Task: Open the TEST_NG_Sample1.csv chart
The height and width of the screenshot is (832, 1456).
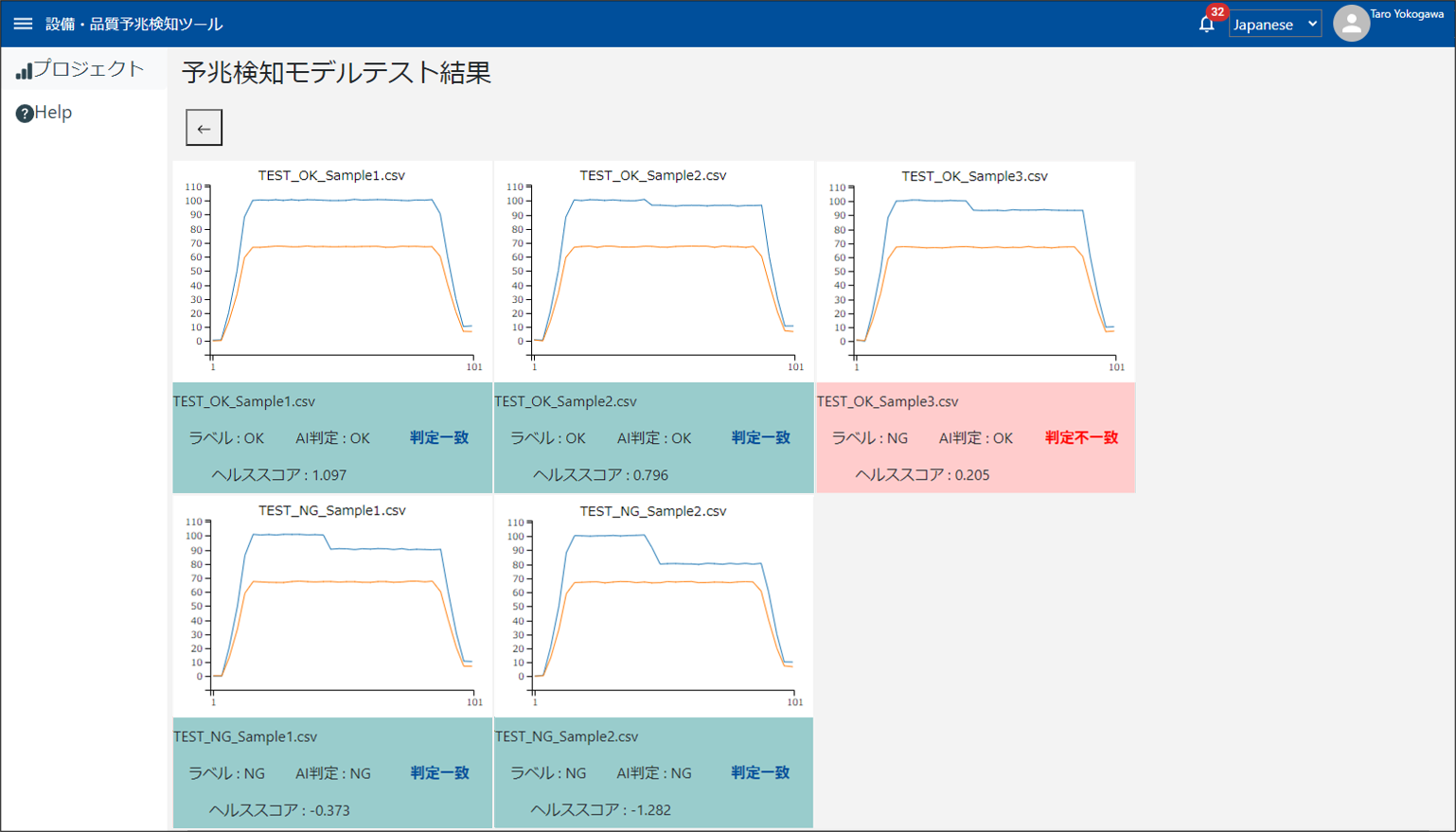Action: [332, 607]
